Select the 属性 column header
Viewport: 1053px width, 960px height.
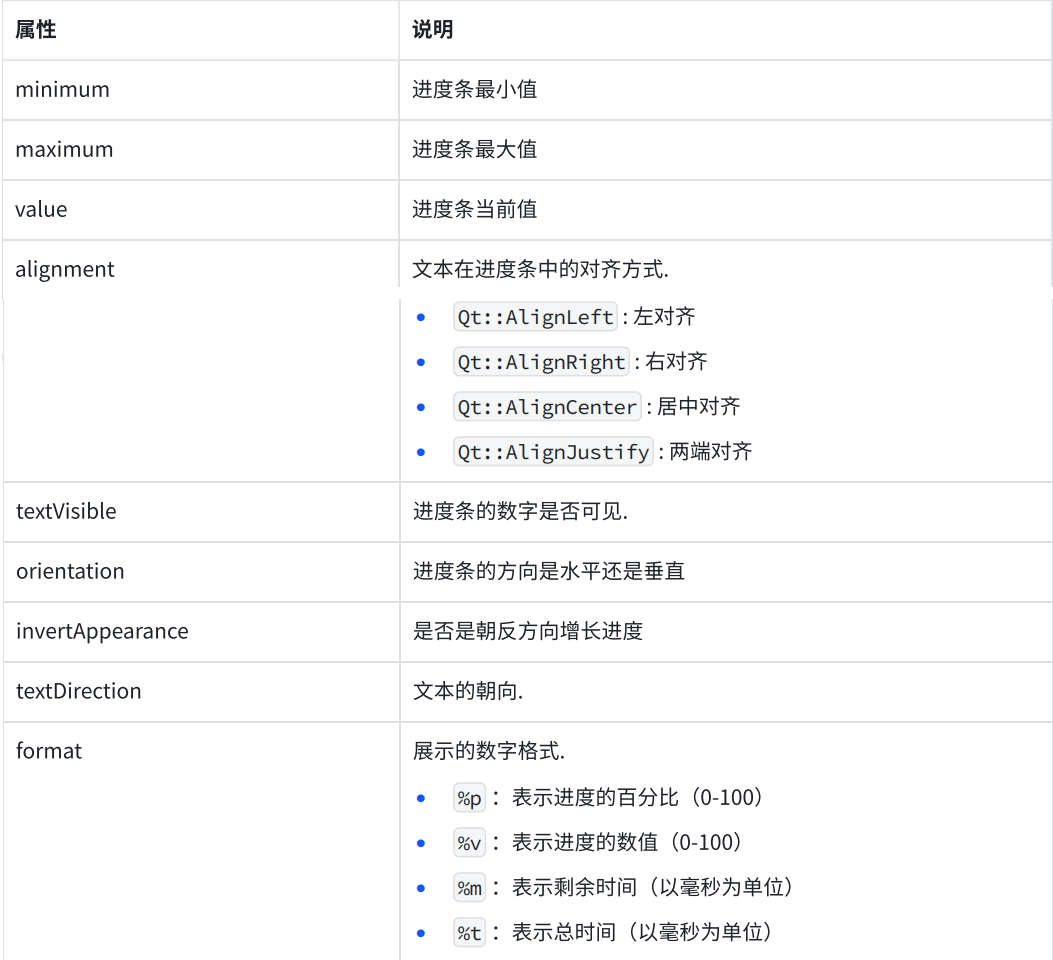coord(200,30)
